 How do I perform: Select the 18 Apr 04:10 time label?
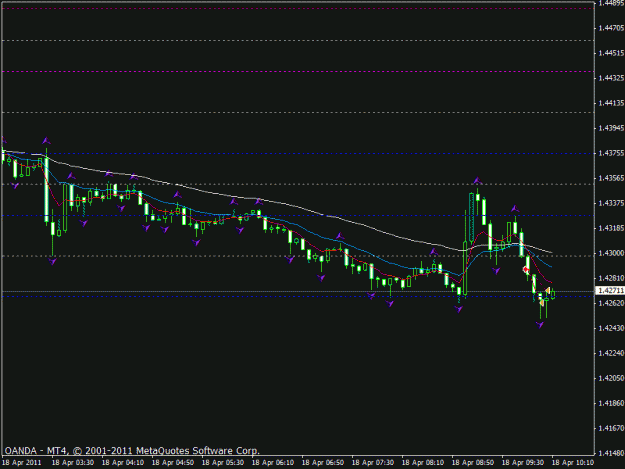coord(123,463)
